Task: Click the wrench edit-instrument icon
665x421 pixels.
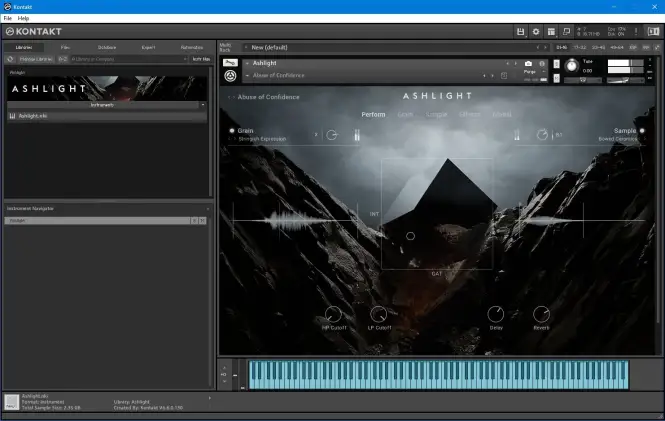Action: pyautogui.click(x=230, y=63)
